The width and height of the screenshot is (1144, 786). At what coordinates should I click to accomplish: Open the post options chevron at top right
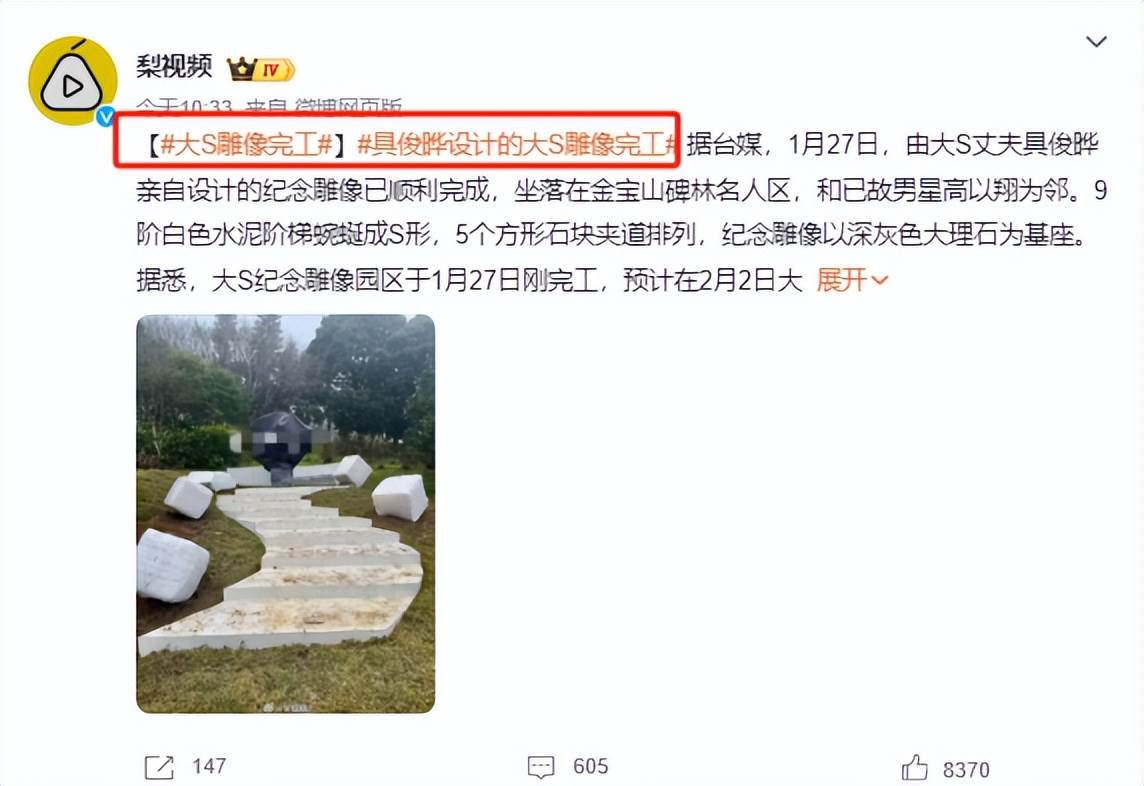[1096, 42]
